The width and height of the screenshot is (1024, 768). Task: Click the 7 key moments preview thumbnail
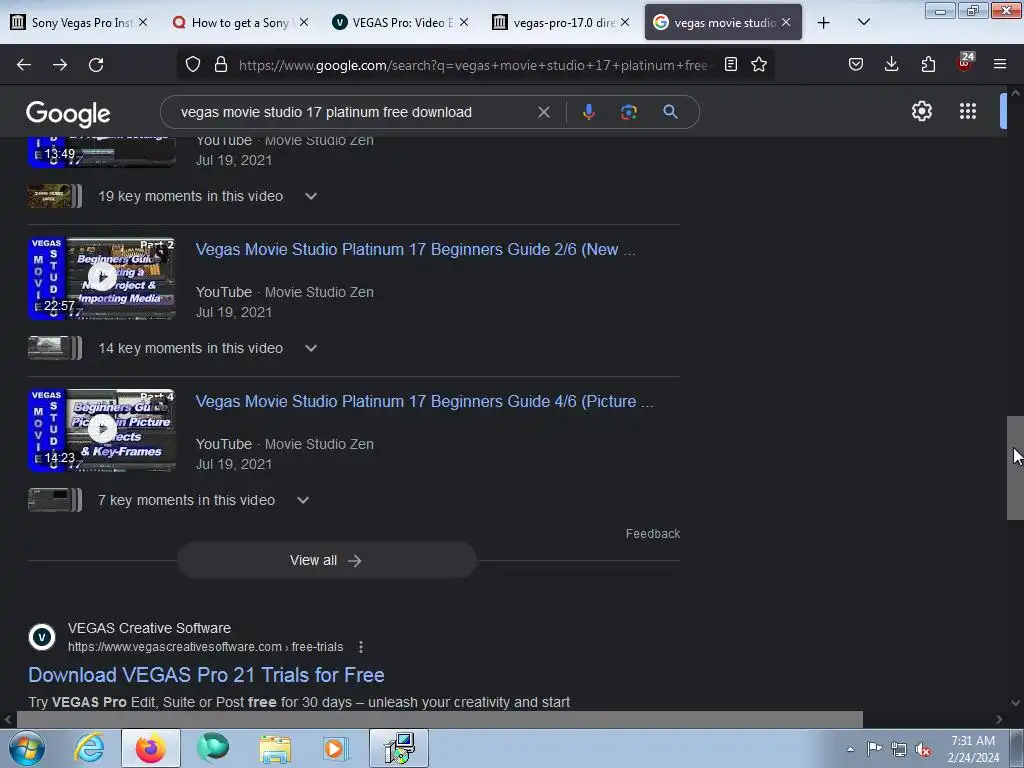pos(55,500)
